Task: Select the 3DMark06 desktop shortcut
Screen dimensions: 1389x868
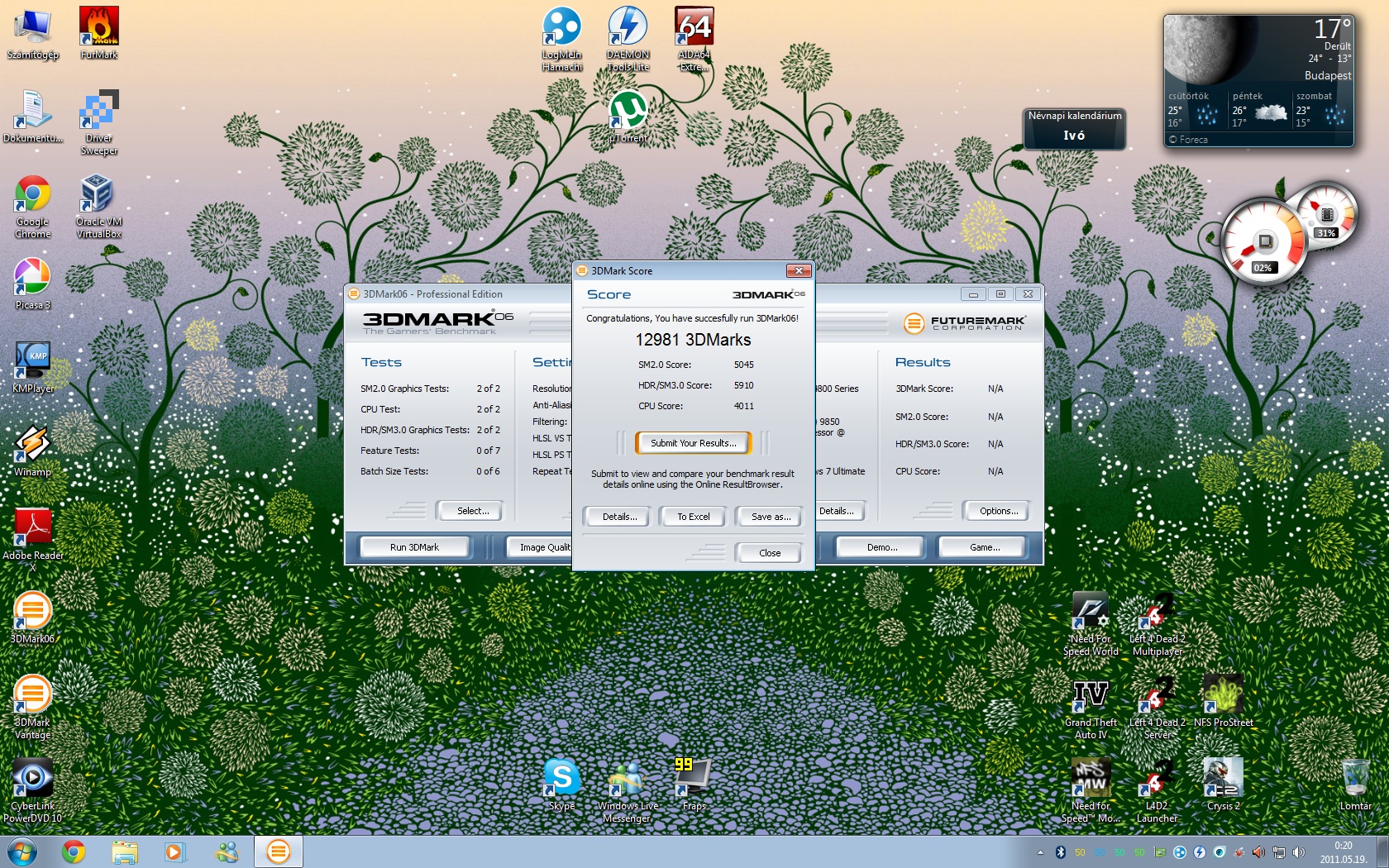Action: 32,618
